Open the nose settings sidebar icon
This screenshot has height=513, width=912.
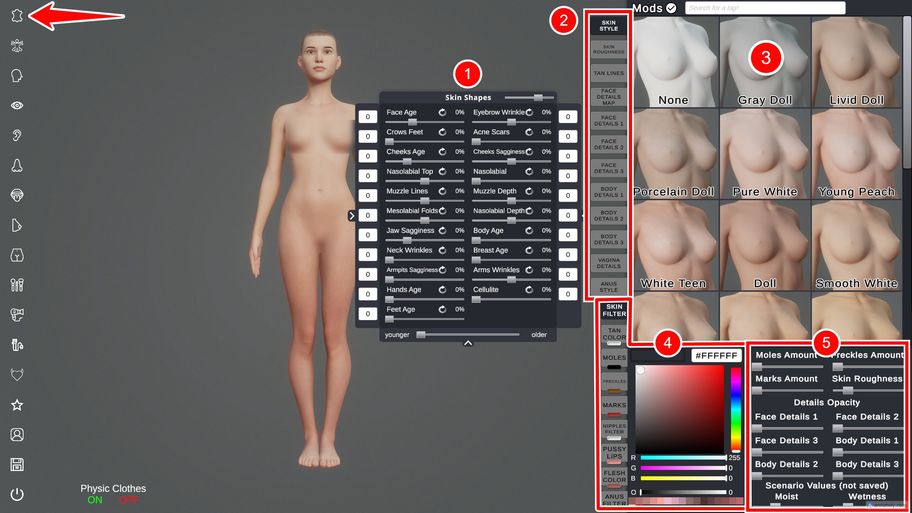click(x=17, y=166)
